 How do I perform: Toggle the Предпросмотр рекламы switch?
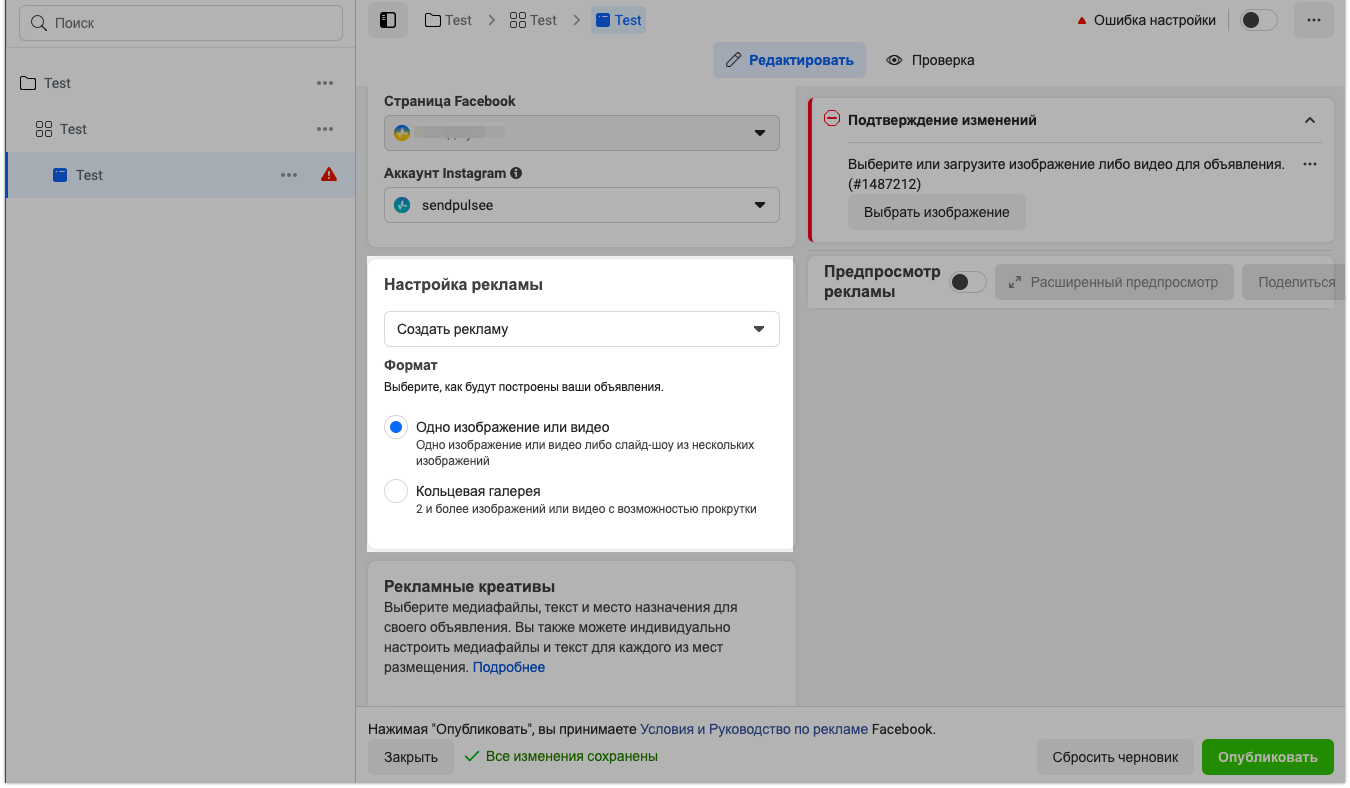968,283
